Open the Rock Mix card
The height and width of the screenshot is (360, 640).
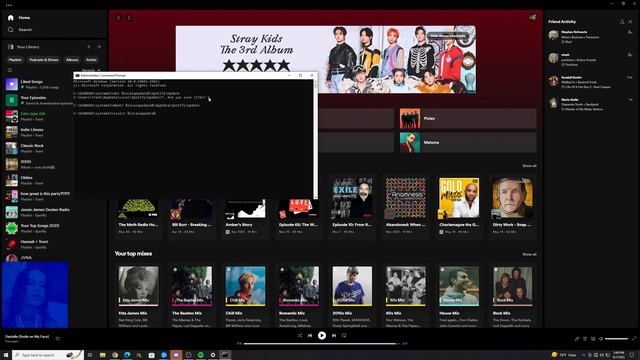coord(512,296)
